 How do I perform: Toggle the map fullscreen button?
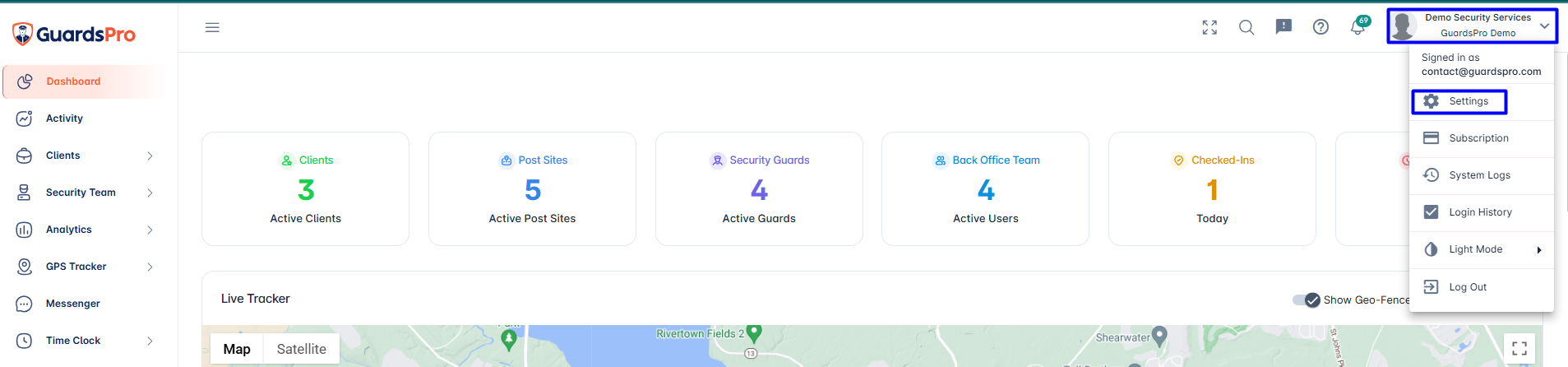[x=1519, y=348]
